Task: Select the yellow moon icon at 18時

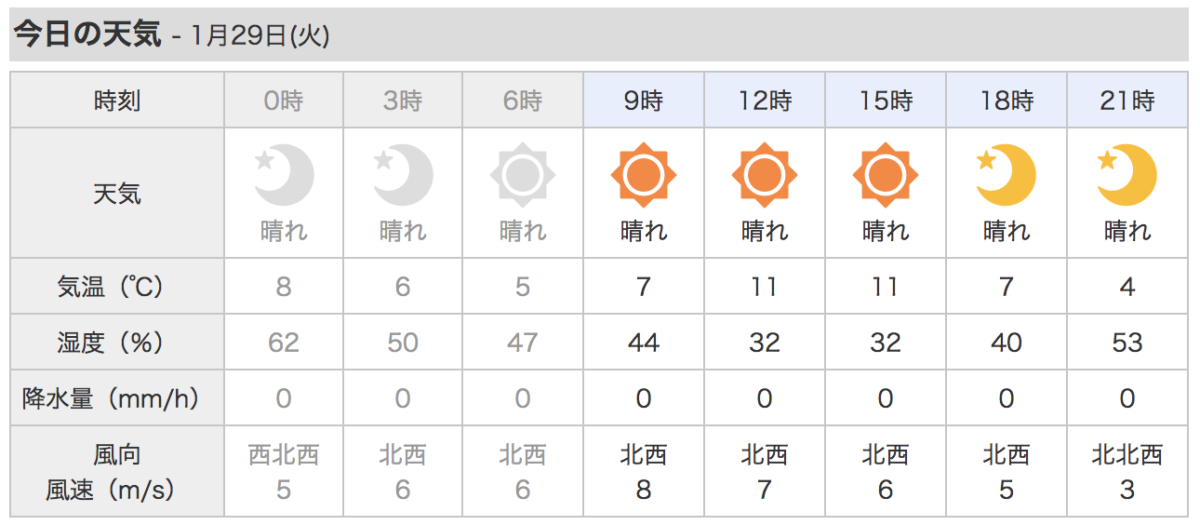Action: point(1006,176)
